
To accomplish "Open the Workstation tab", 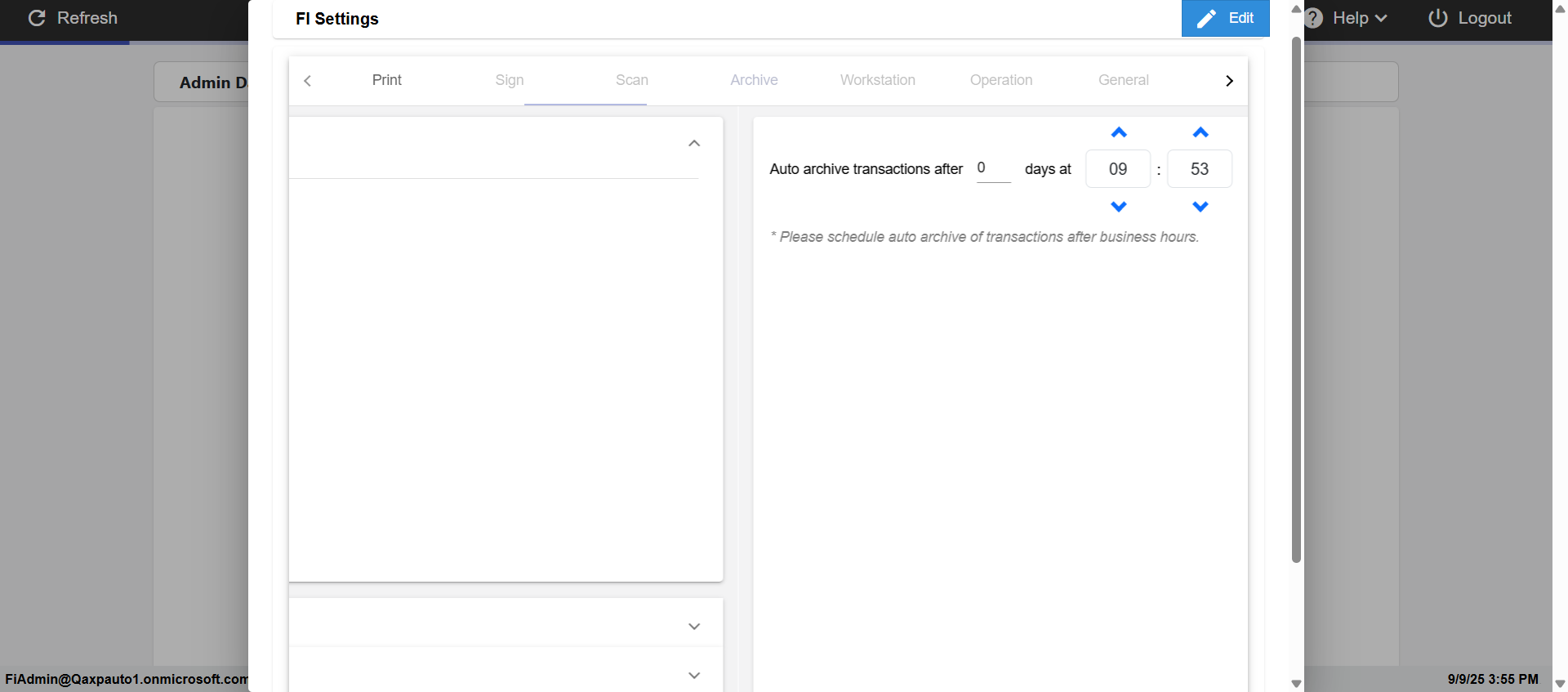I will [x=877, y=80].
